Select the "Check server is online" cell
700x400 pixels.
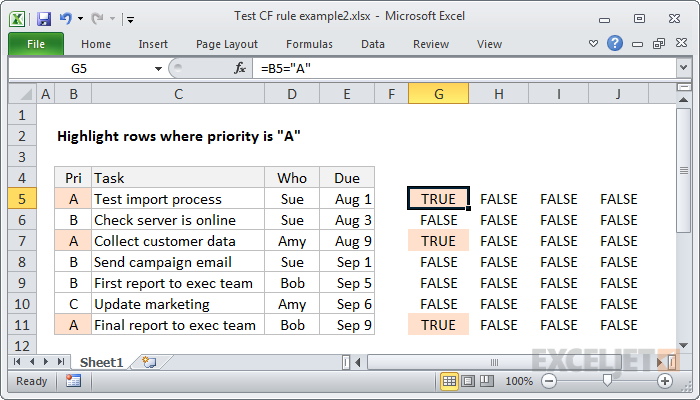(x=178, y=220)
